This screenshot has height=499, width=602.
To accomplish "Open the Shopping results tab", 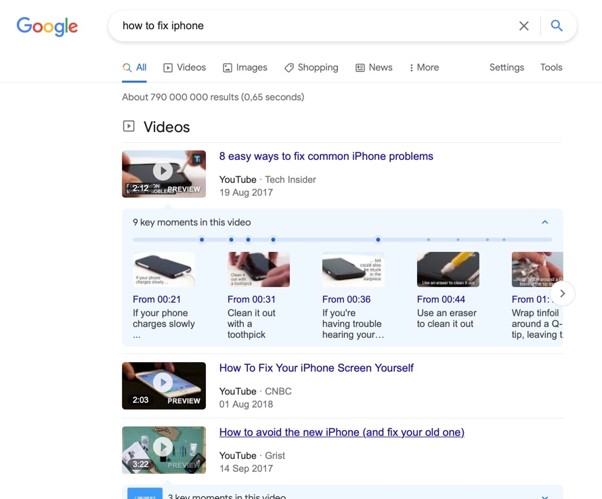I will (x=311, y=68).
